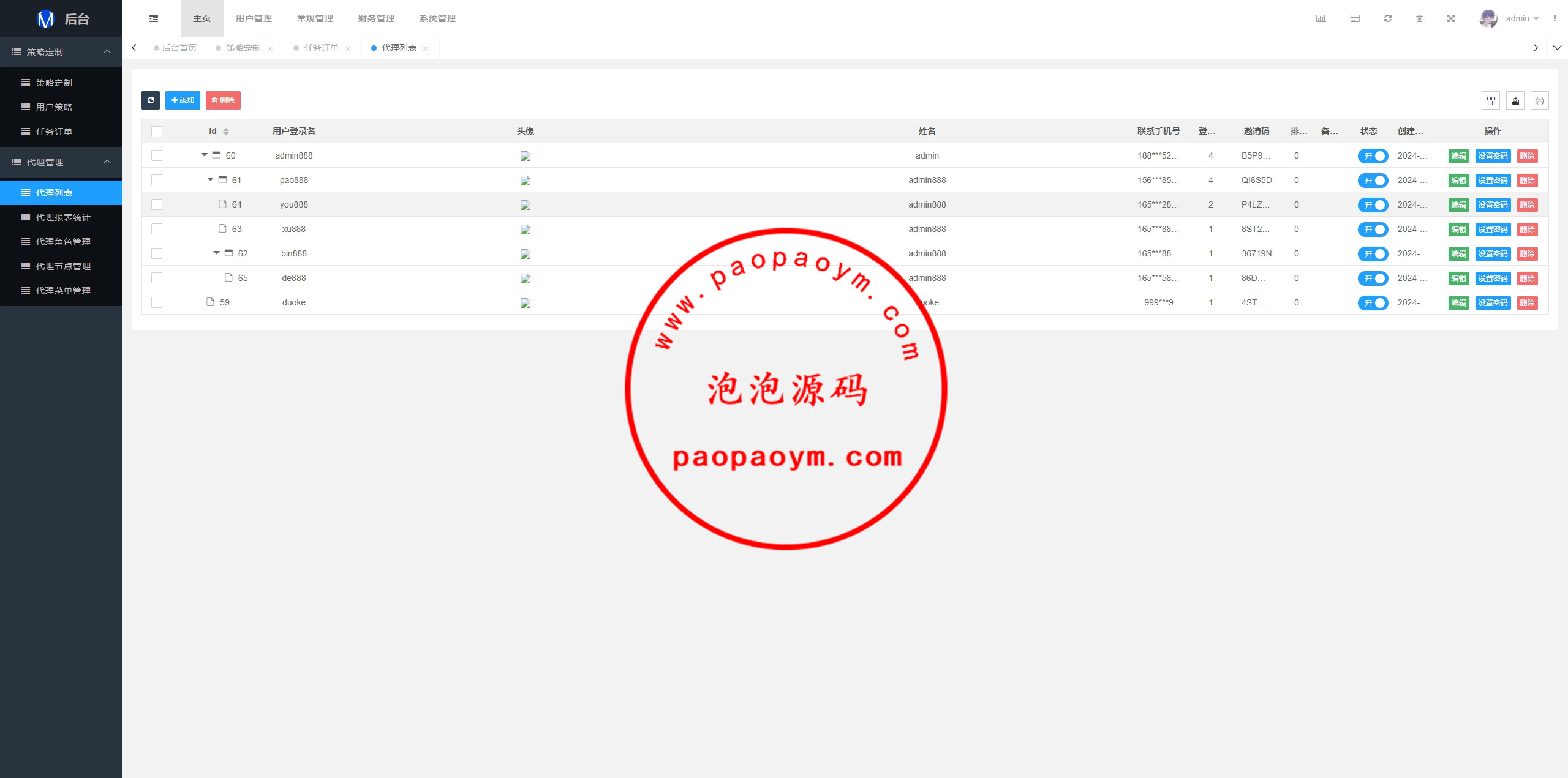1568x778 pixels.
Task: Collapse the 策略定制 sidebar group
Action: 61,52
